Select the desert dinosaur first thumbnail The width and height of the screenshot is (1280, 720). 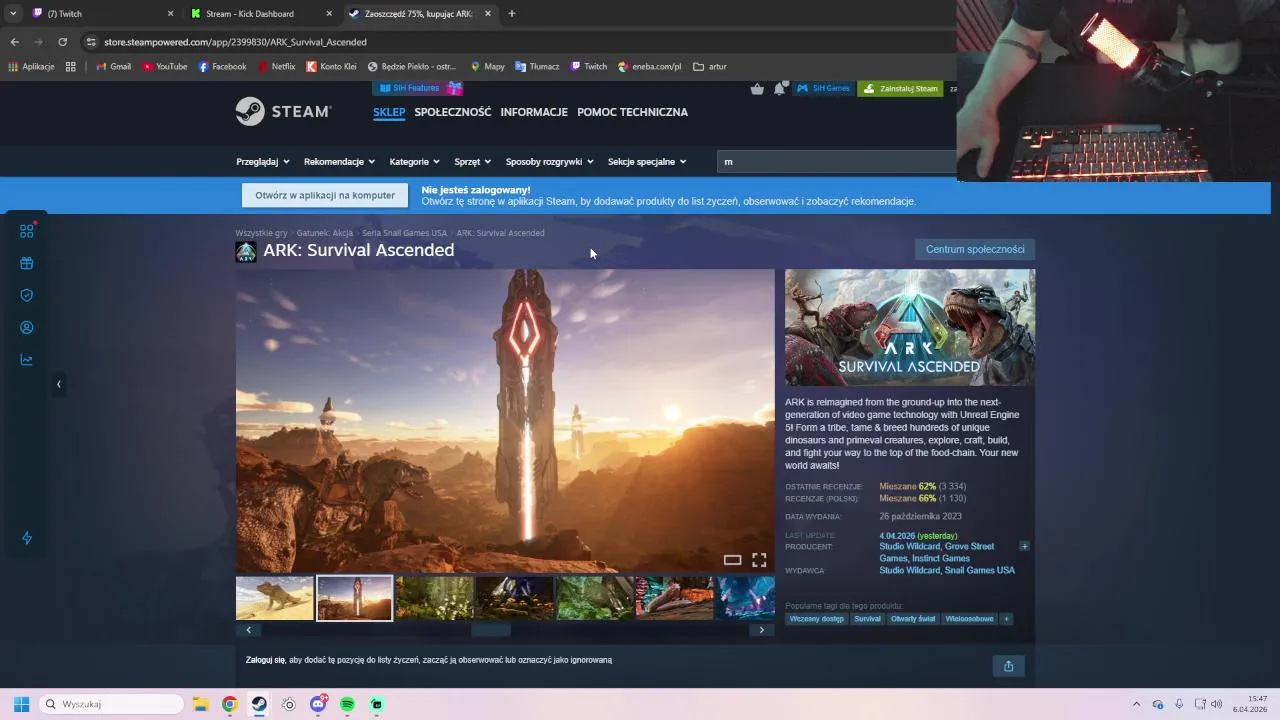275,598
